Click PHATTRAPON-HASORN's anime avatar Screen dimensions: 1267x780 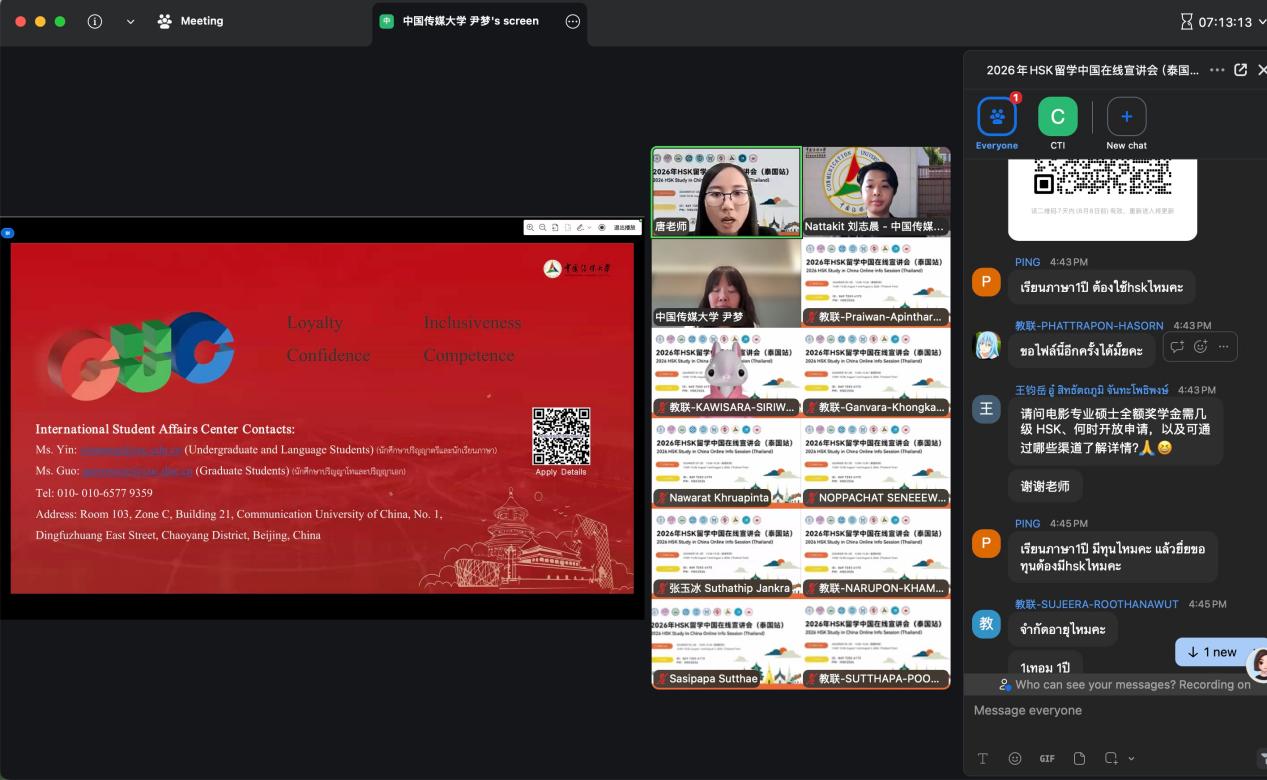click(x=986, y=346)
